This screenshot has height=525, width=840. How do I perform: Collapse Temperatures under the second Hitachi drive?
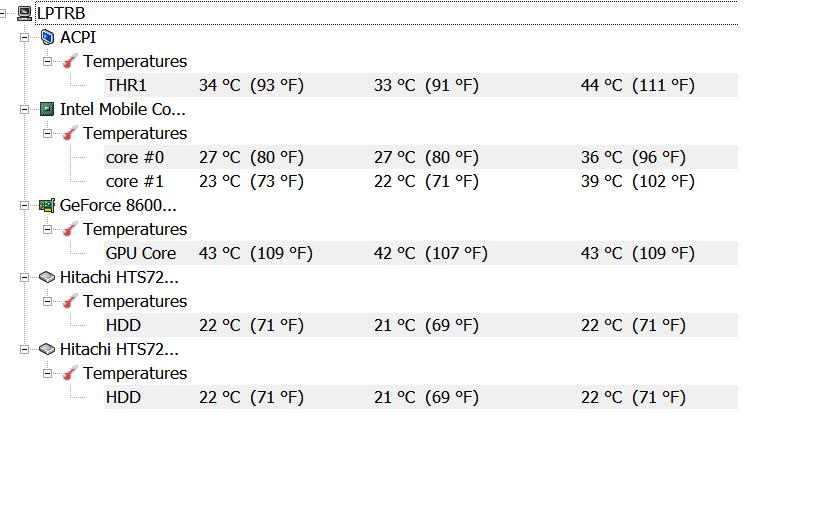tap(47, 373)
